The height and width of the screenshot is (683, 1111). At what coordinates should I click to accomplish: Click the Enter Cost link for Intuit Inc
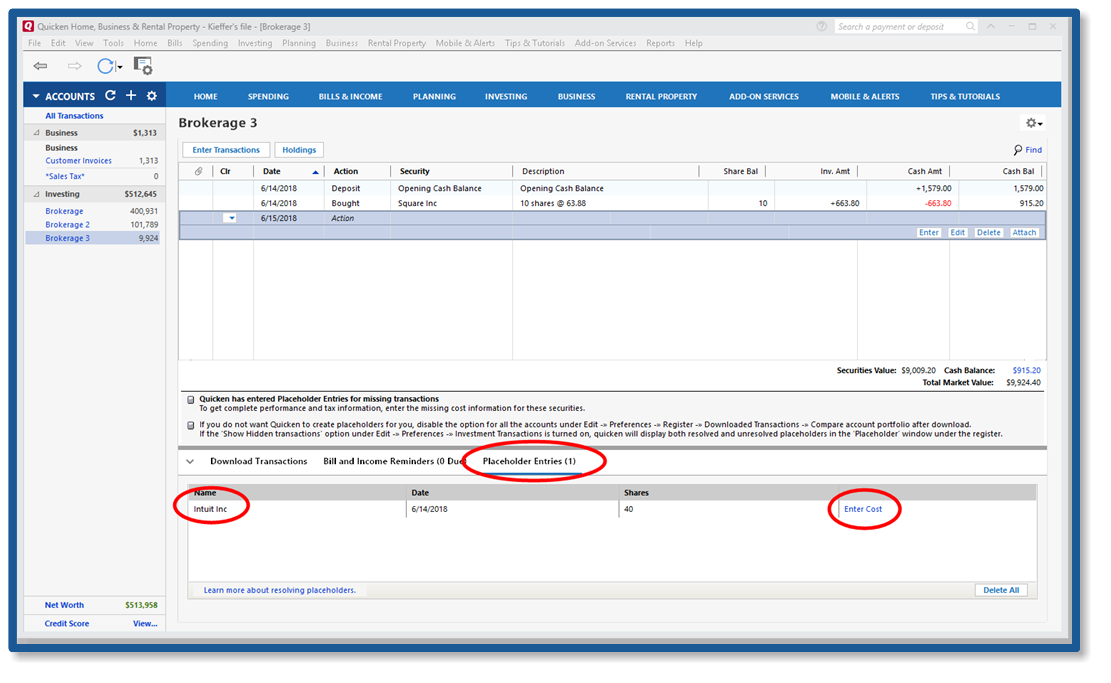(862, 509)
